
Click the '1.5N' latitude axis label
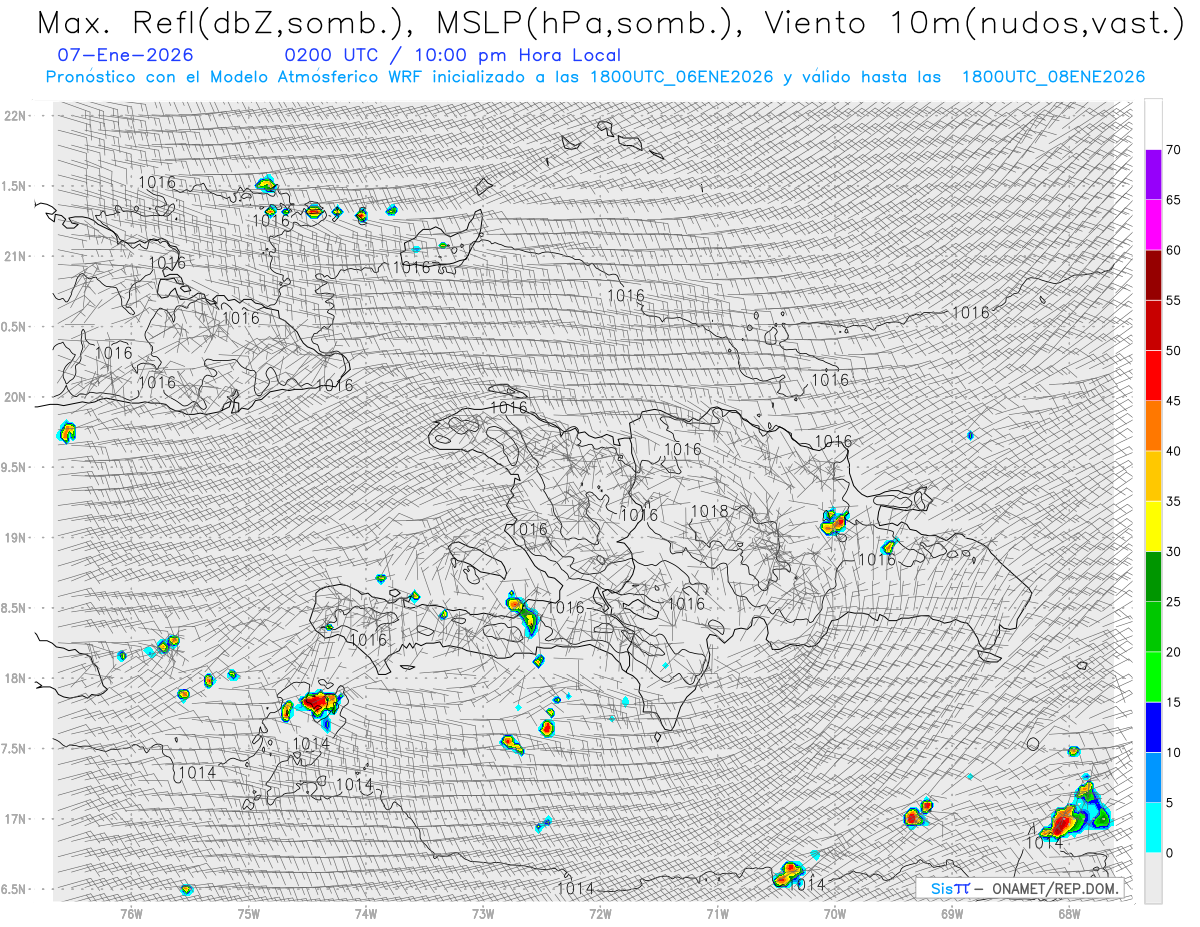click(x=13, y=186)
